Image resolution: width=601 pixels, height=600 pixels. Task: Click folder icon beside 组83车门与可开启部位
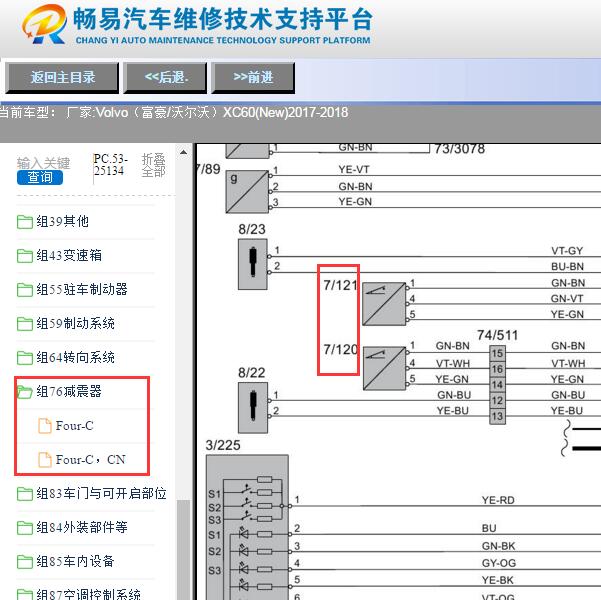[x=25, y=494]
